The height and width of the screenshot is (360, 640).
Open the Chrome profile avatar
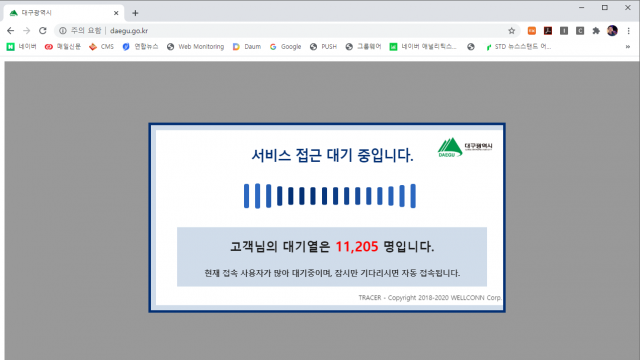tap(612, 31)
